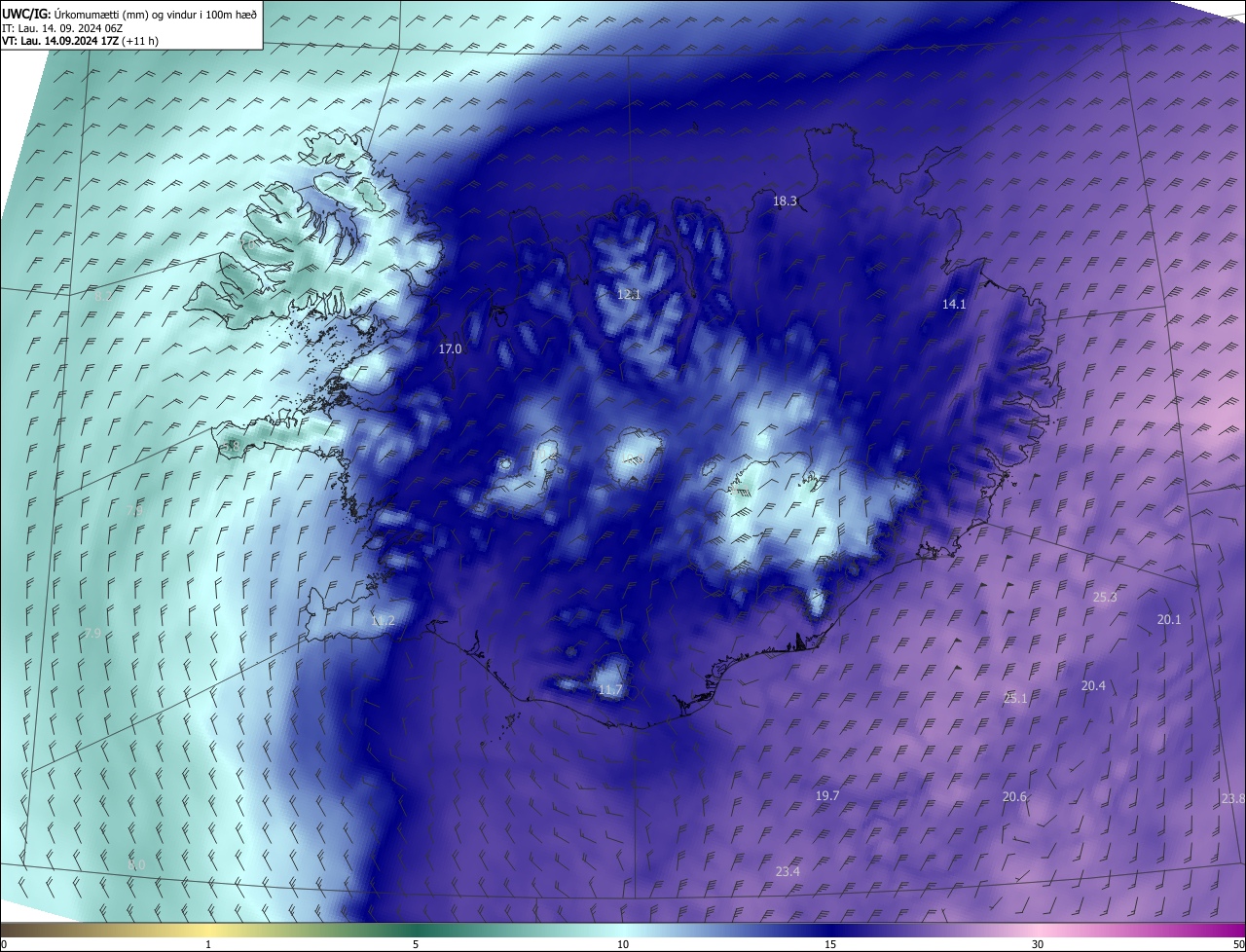Click the 19.7 value label south of Iceland
Screen dimensions: 1246x952
(x=827, y=796)
